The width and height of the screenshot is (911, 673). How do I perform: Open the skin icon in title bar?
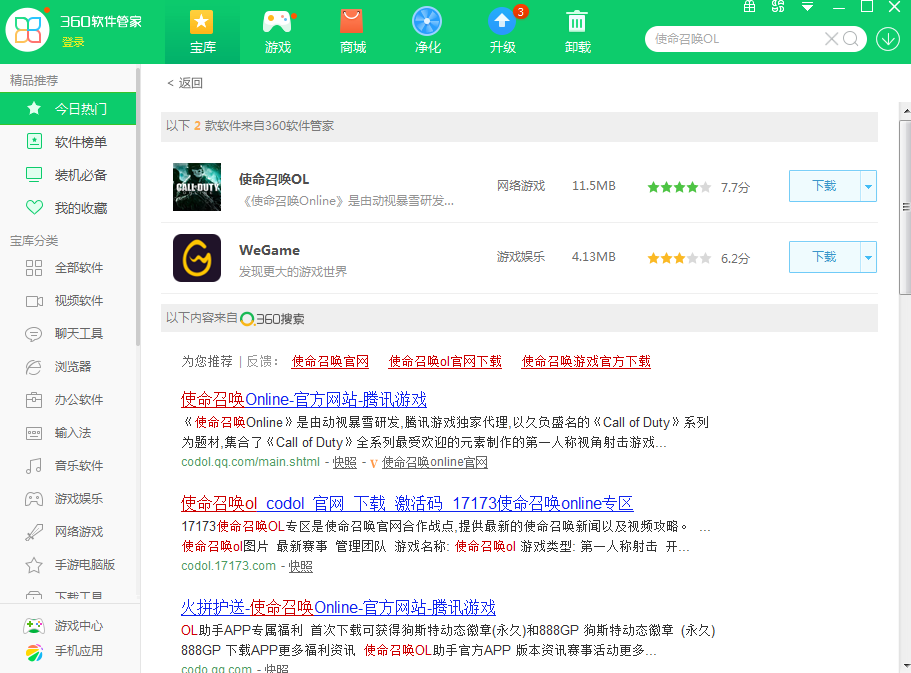[x=778, y=7]
